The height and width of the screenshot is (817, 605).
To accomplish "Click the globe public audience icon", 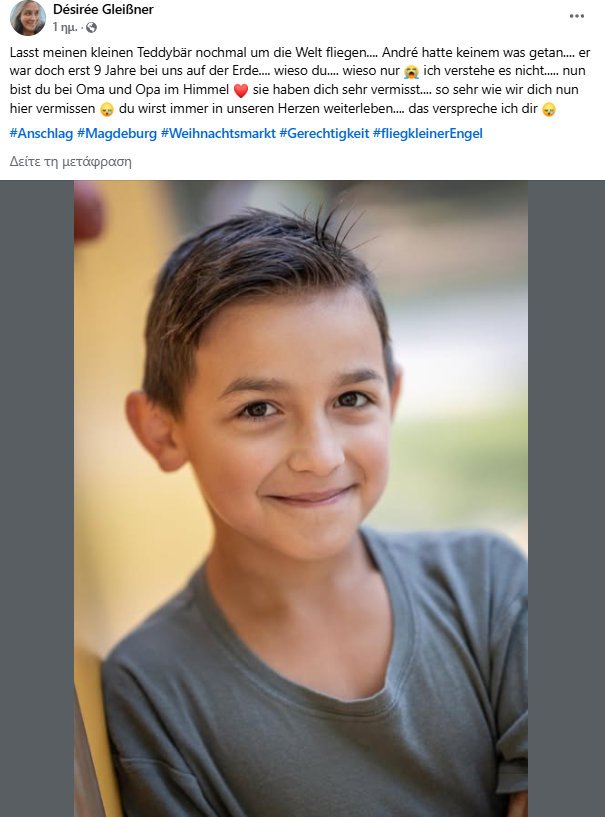I will click(91, 28).
